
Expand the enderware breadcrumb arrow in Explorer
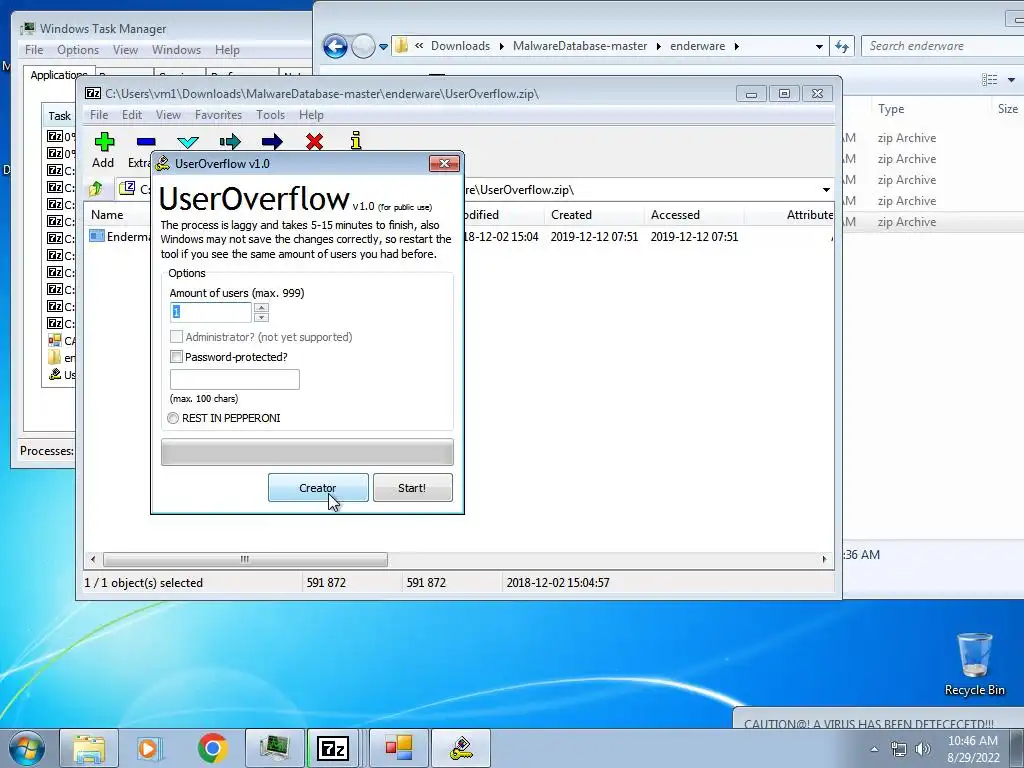[x=737, y=46]
